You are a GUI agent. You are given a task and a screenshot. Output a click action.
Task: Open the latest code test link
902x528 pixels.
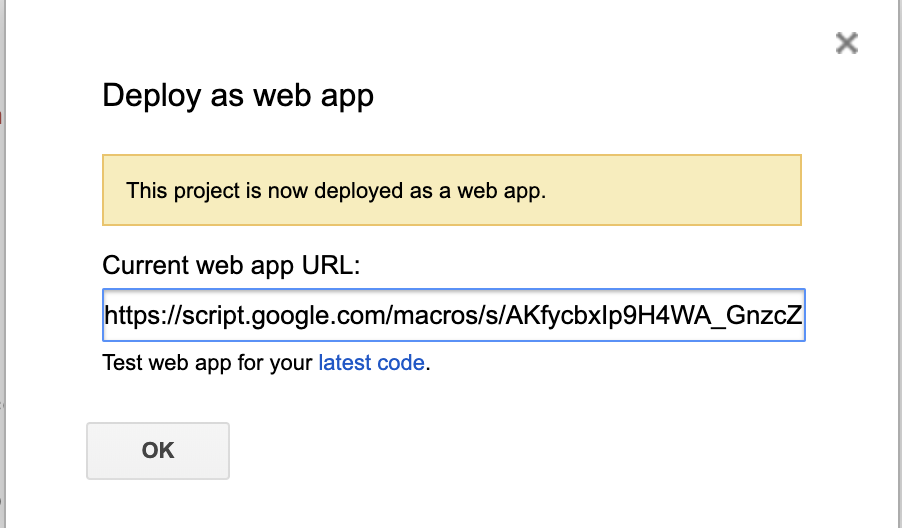coord(372,363)
